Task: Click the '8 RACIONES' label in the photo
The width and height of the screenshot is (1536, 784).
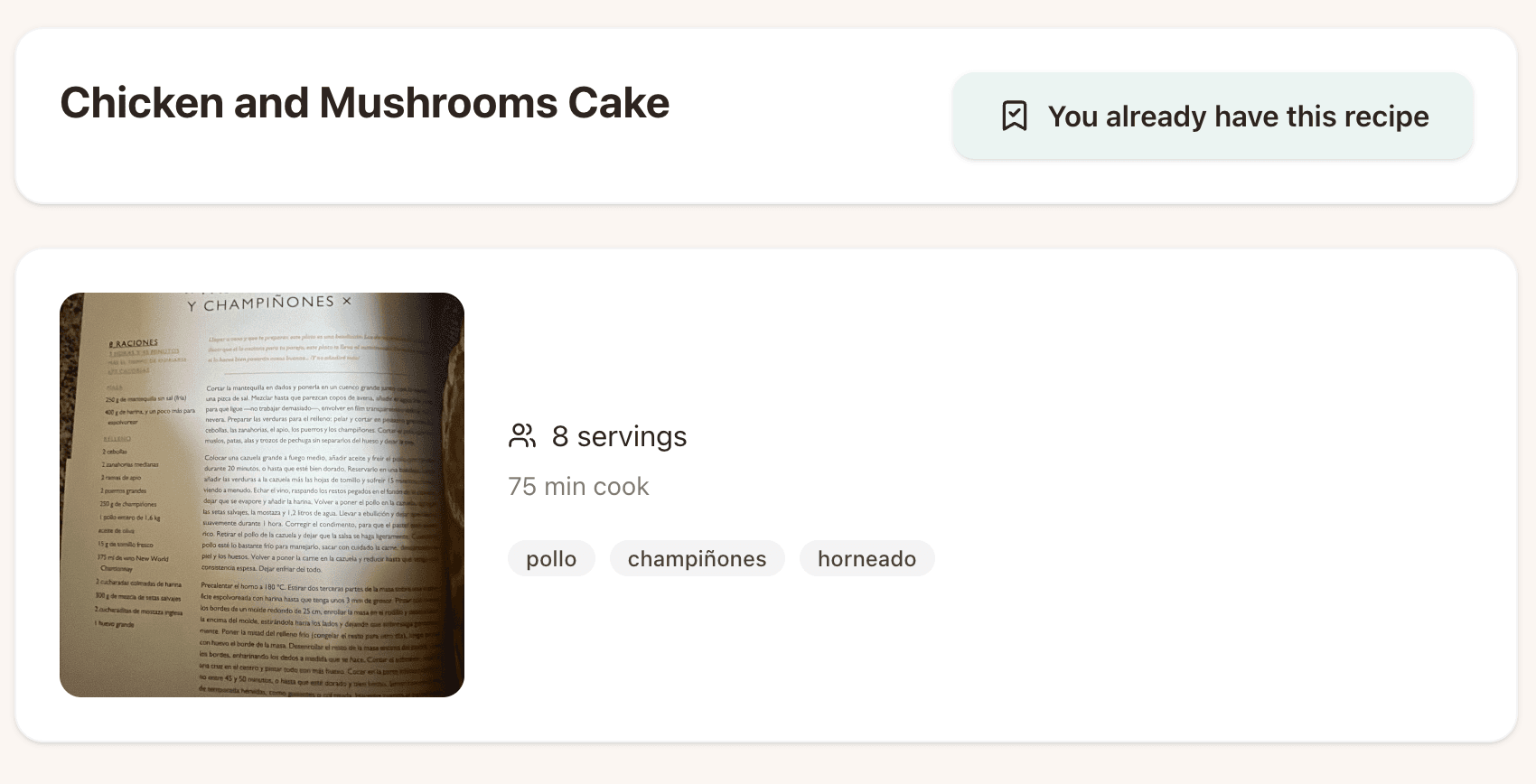Action: (x=133, y=343)
